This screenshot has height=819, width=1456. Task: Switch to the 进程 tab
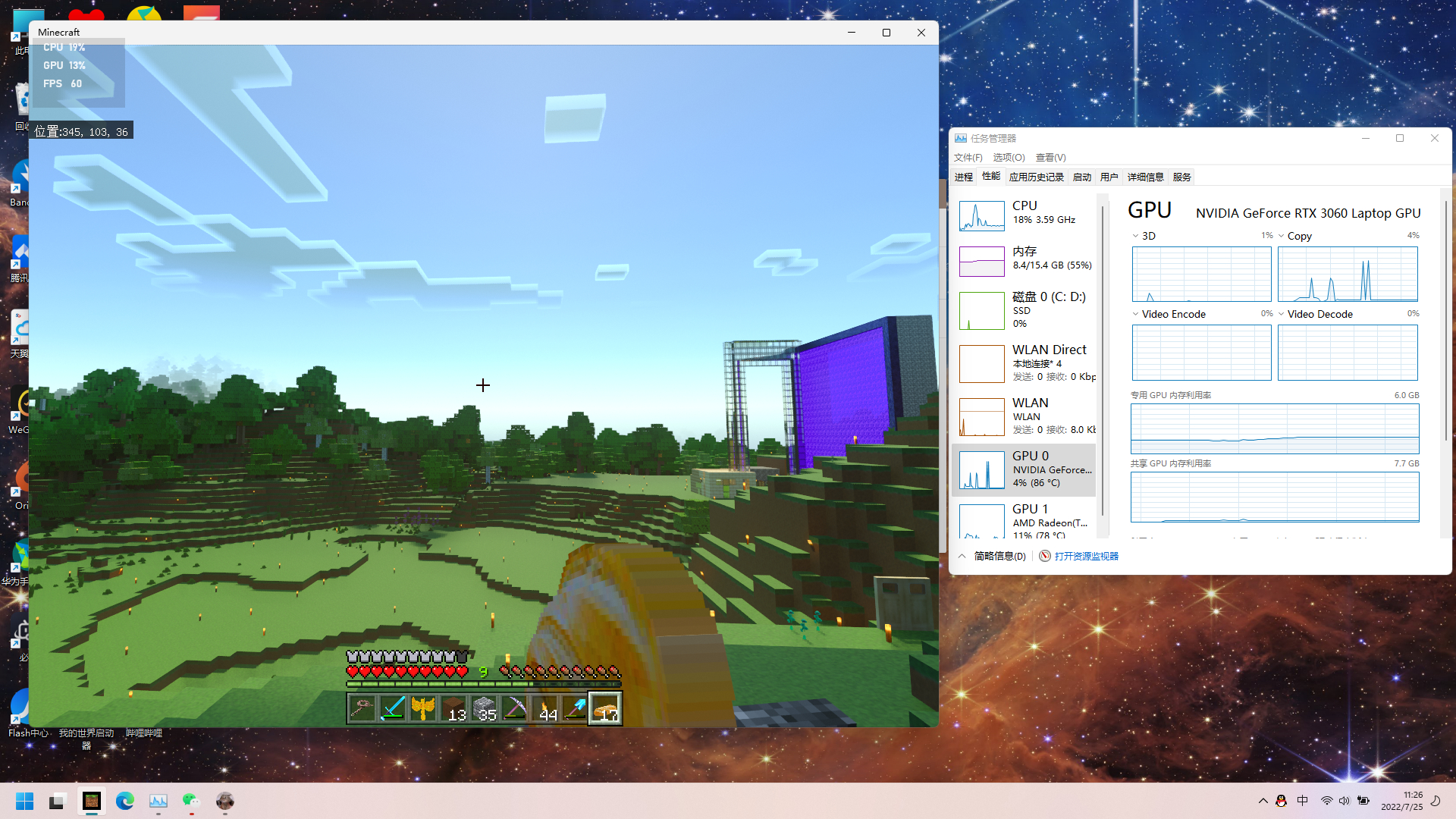pyautogui.click(x=964, y=177)
